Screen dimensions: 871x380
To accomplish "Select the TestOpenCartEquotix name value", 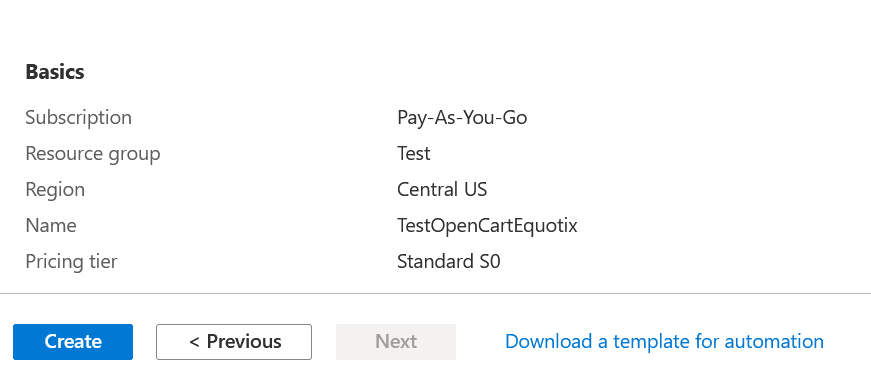I will 487,226.
